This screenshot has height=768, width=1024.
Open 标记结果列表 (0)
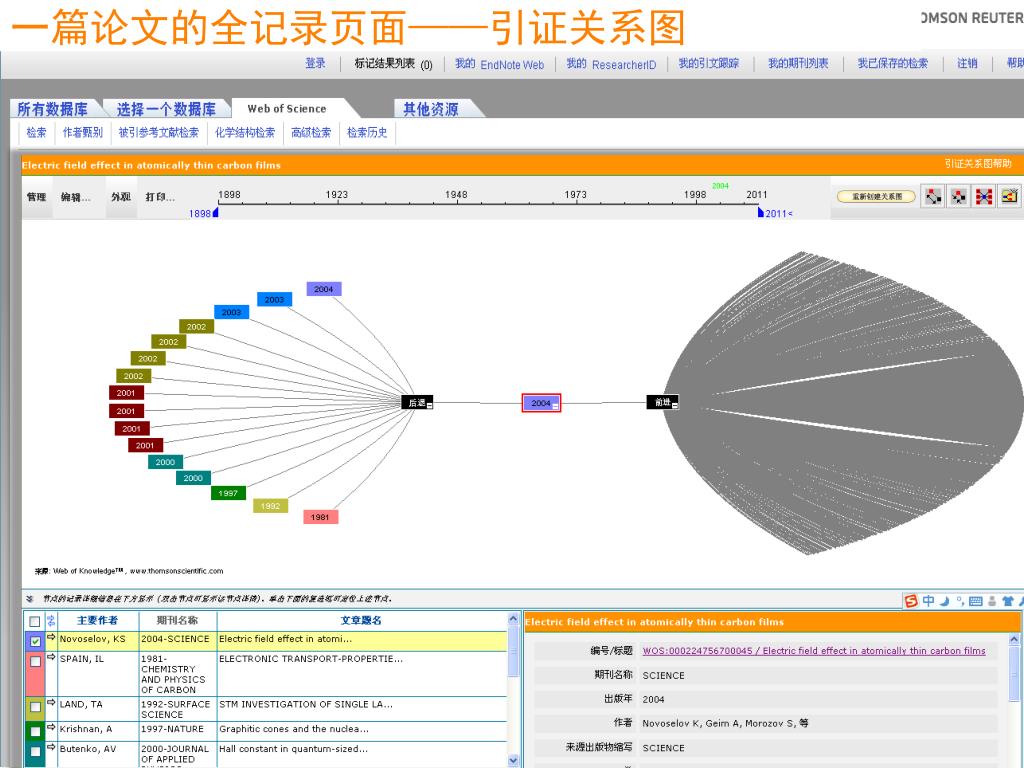point(393,63)
